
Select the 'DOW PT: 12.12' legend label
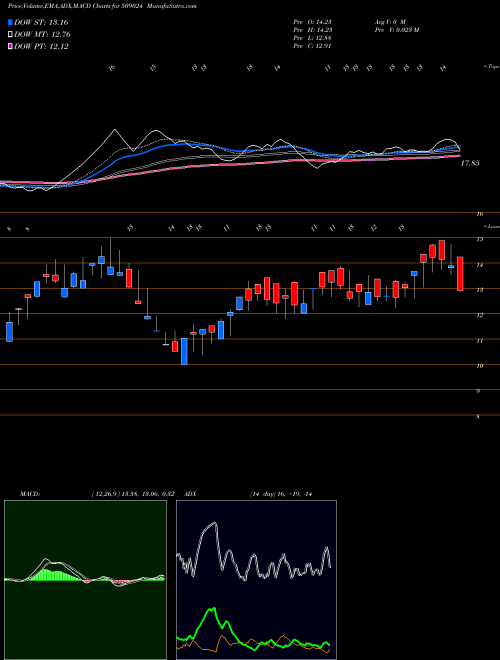pos(41,47)
